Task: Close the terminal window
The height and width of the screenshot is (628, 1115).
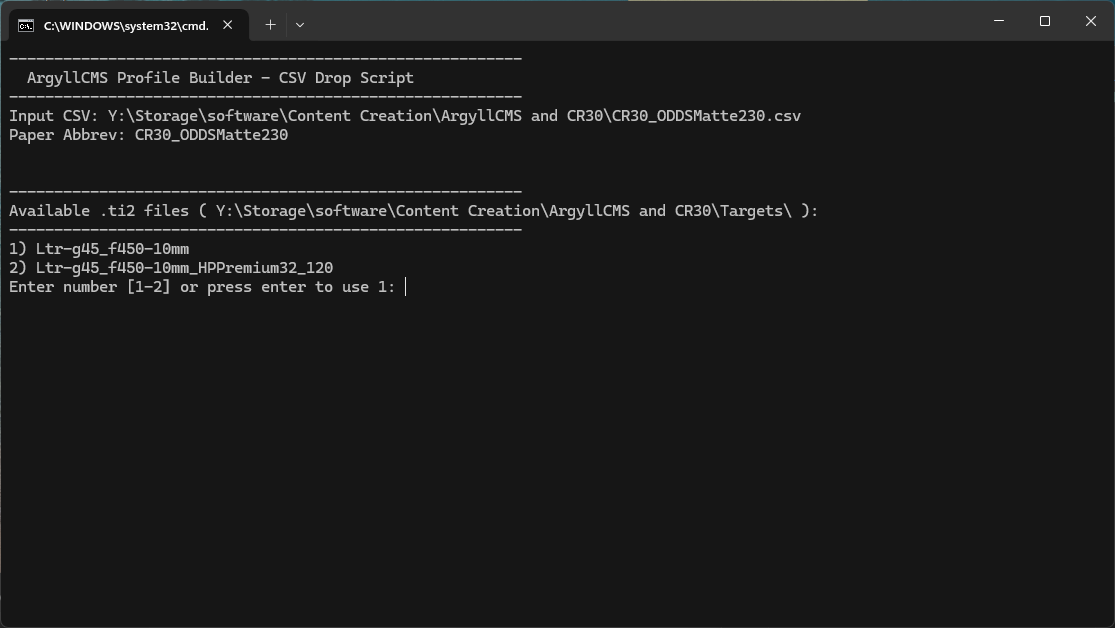Action: (x=1091, y=21)
